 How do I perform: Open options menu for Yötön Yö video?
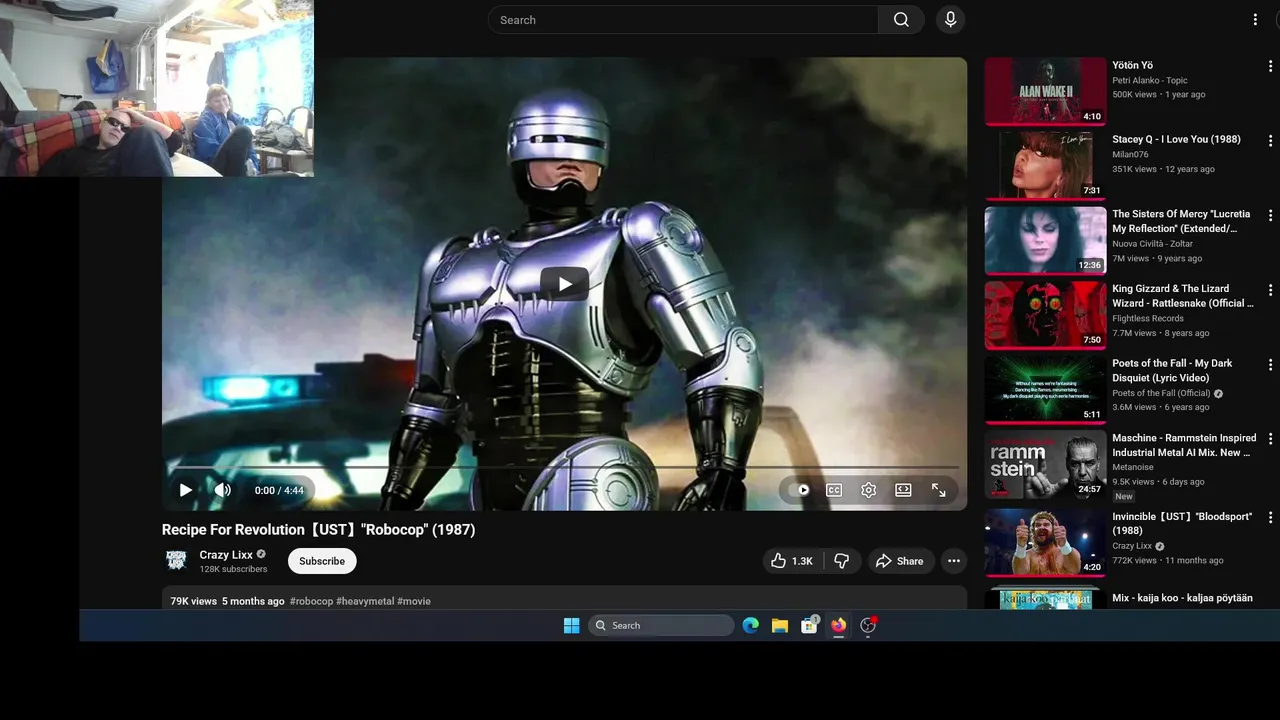point(1270,67)
